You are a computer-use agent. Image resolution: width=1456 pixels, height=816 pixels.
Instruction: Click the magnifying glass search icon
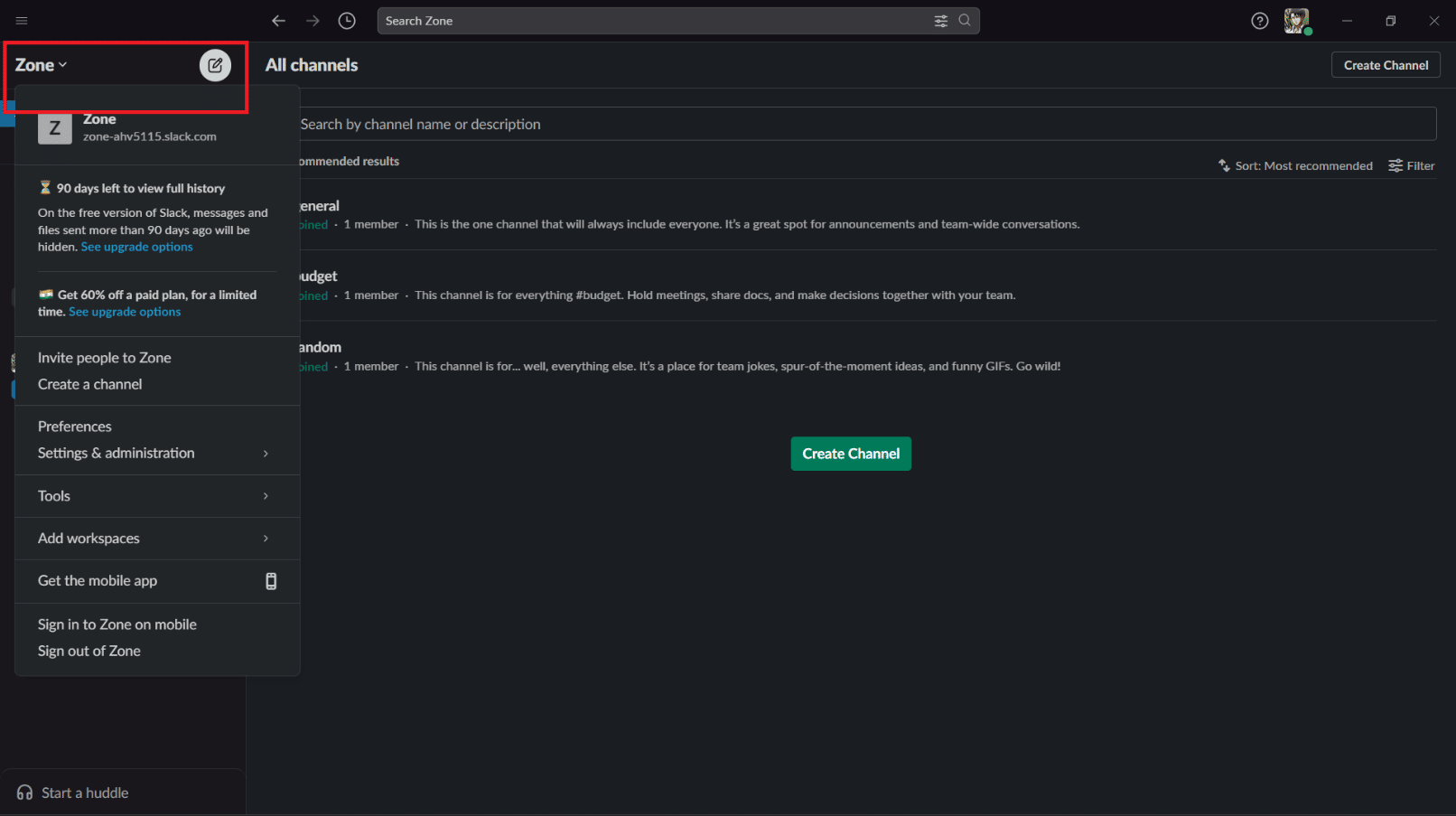tap(965, 20)
